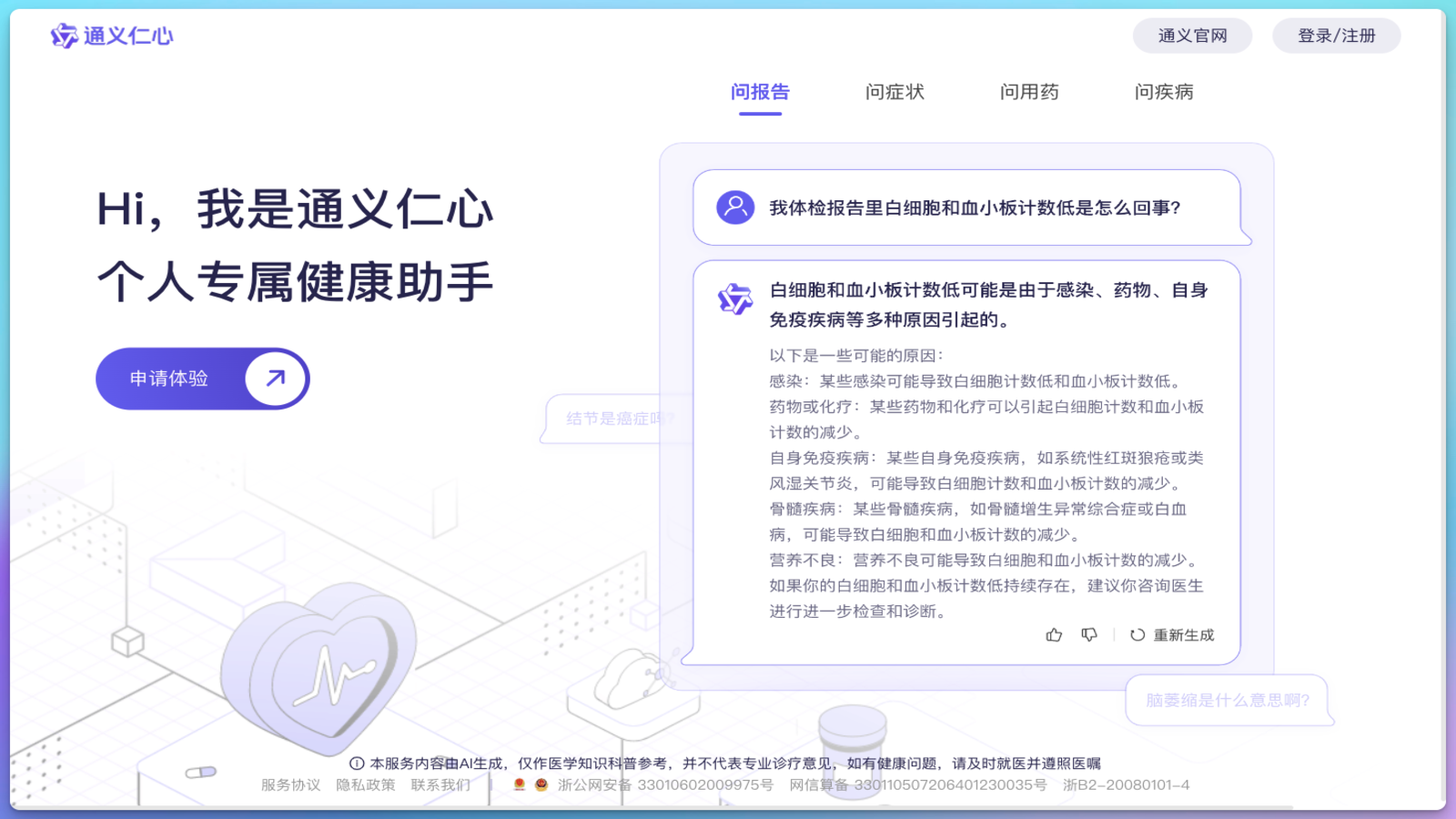Click the 登录/注册 button
Viewport: 1456px width, 819px height.
pos(1336,35)
